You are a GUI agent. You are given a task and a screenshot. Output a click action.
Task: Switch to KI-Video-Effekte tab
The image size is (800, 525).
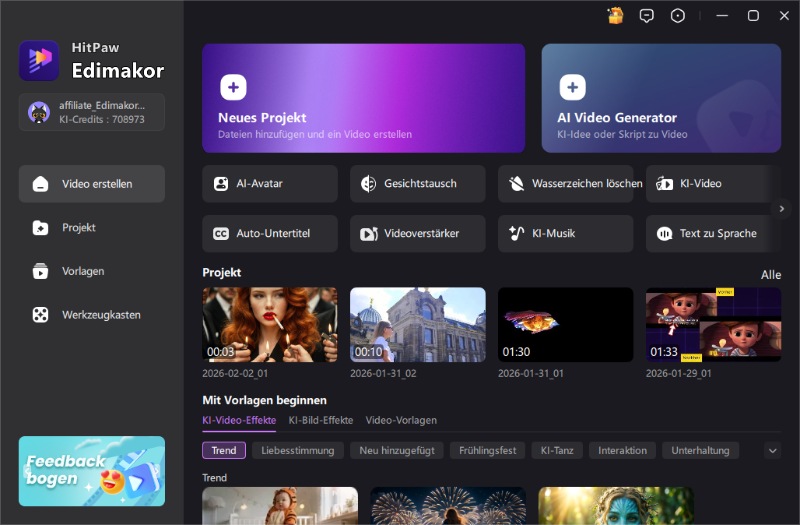[239, 420]
